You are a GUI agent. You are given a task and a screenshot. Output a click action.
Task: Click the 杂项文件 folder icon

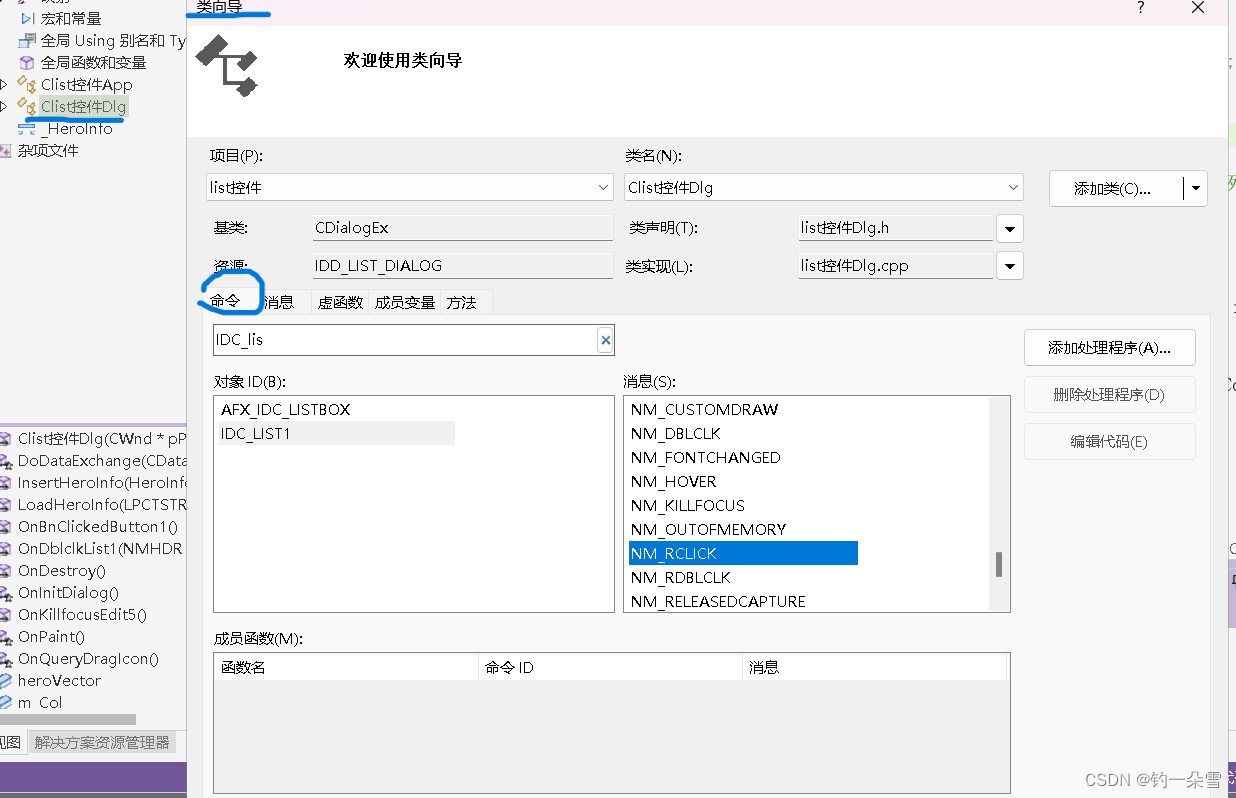coord(8,150)
